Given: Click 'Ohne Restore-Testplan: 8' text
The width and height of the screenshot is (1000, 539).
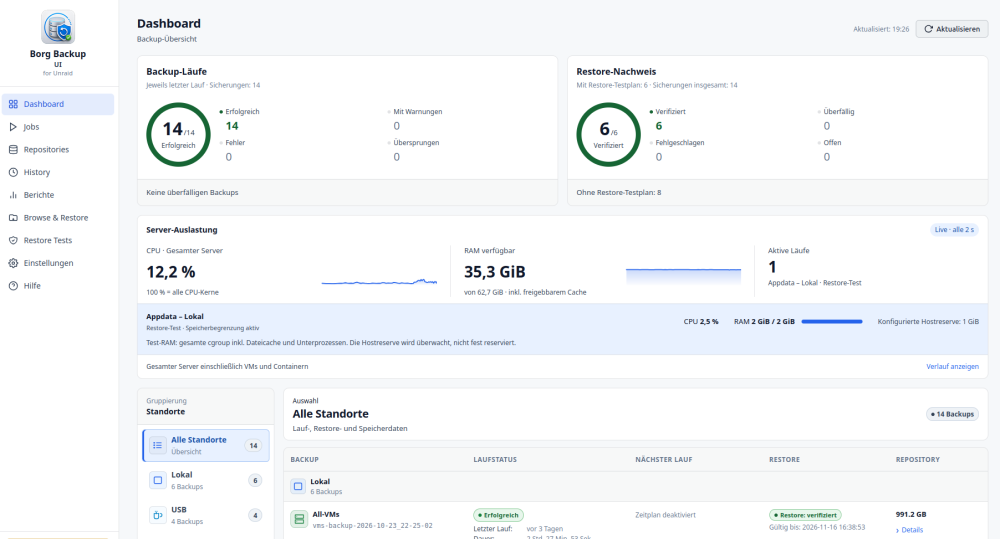Looking at the screenshot, I should click(x=619, y=192).
